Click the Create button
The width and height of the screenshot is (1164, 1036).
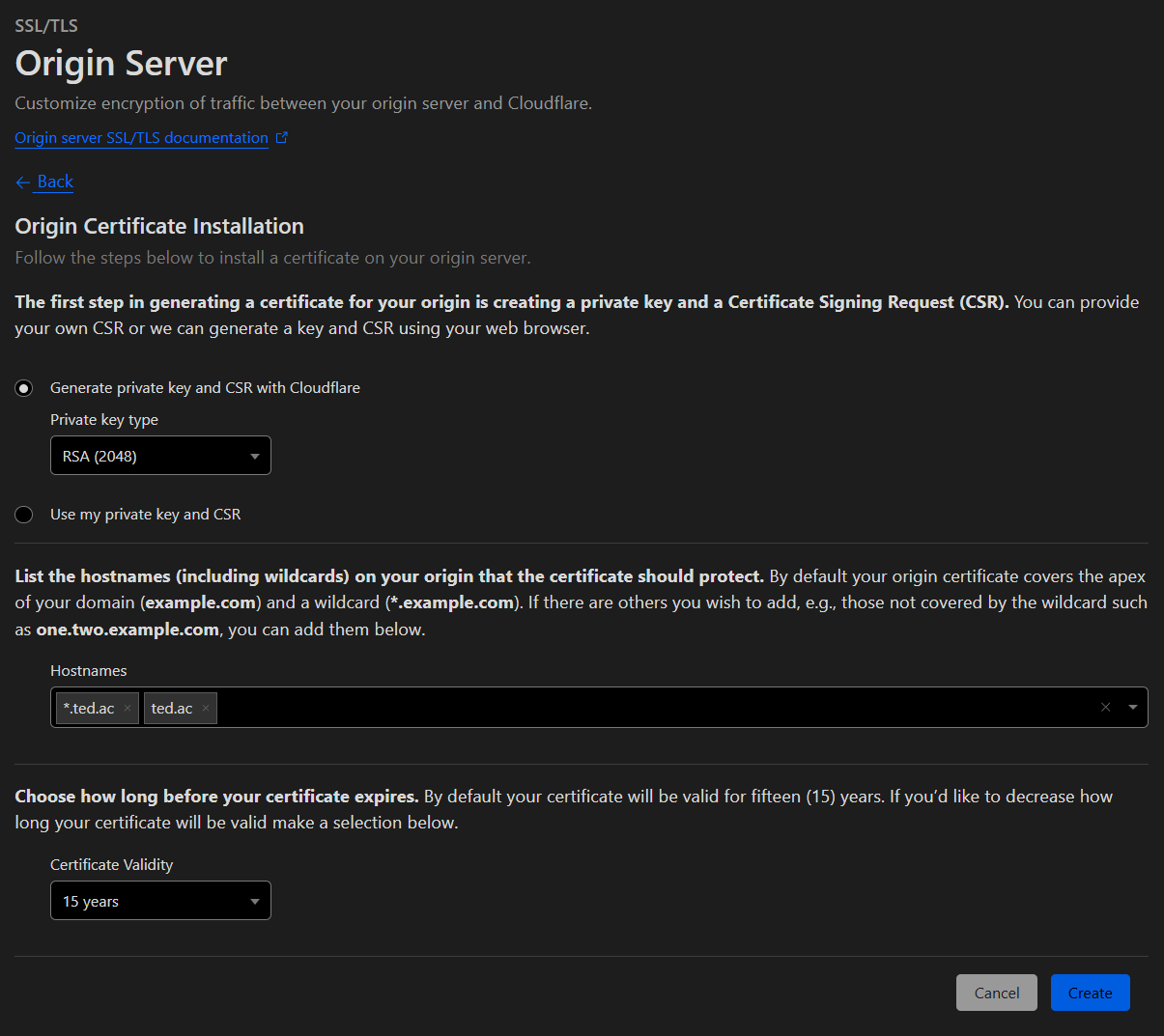click(x=1091, y=993)
